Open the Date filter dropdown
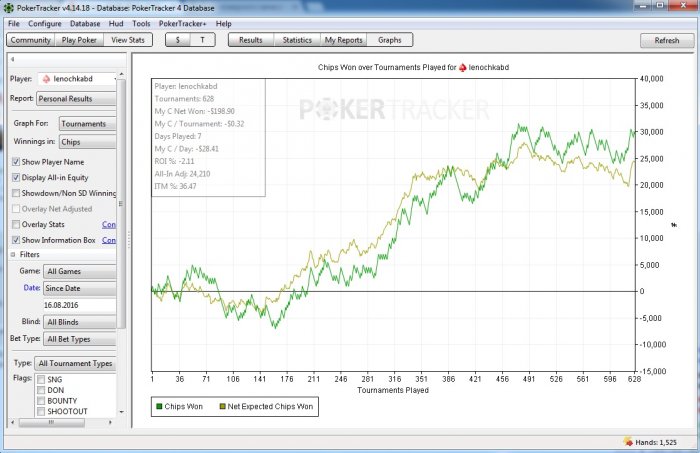This screenshot has height=453, width=700. point(79,288)
